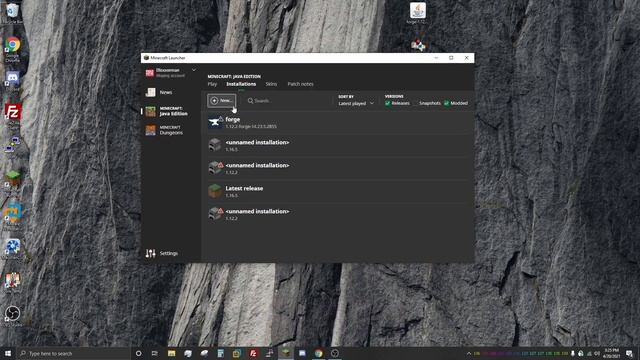
Task: Select Minecraft Dungeons sidebar icon
Action: tap(151, 130)
